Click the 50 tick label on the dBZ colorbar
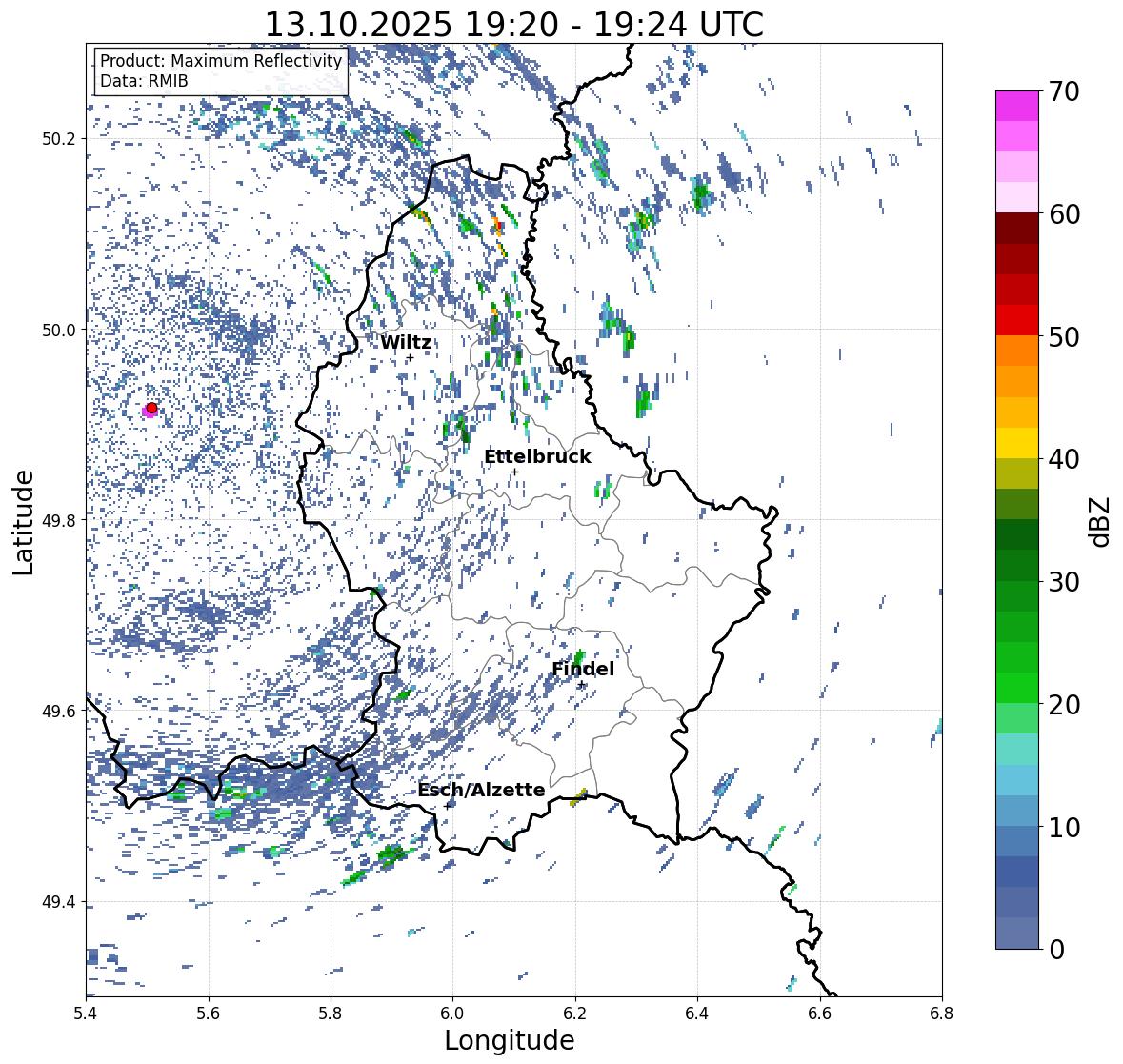The height and width of the screenshot is (1064, 1123). click(x=1064, y=336)
